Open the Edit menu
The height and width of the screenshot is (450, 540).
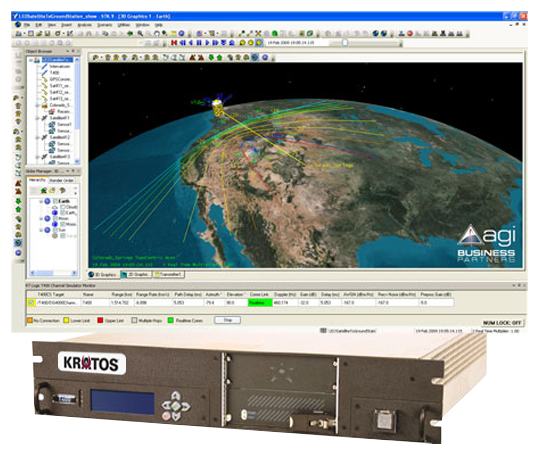[39, 25]
